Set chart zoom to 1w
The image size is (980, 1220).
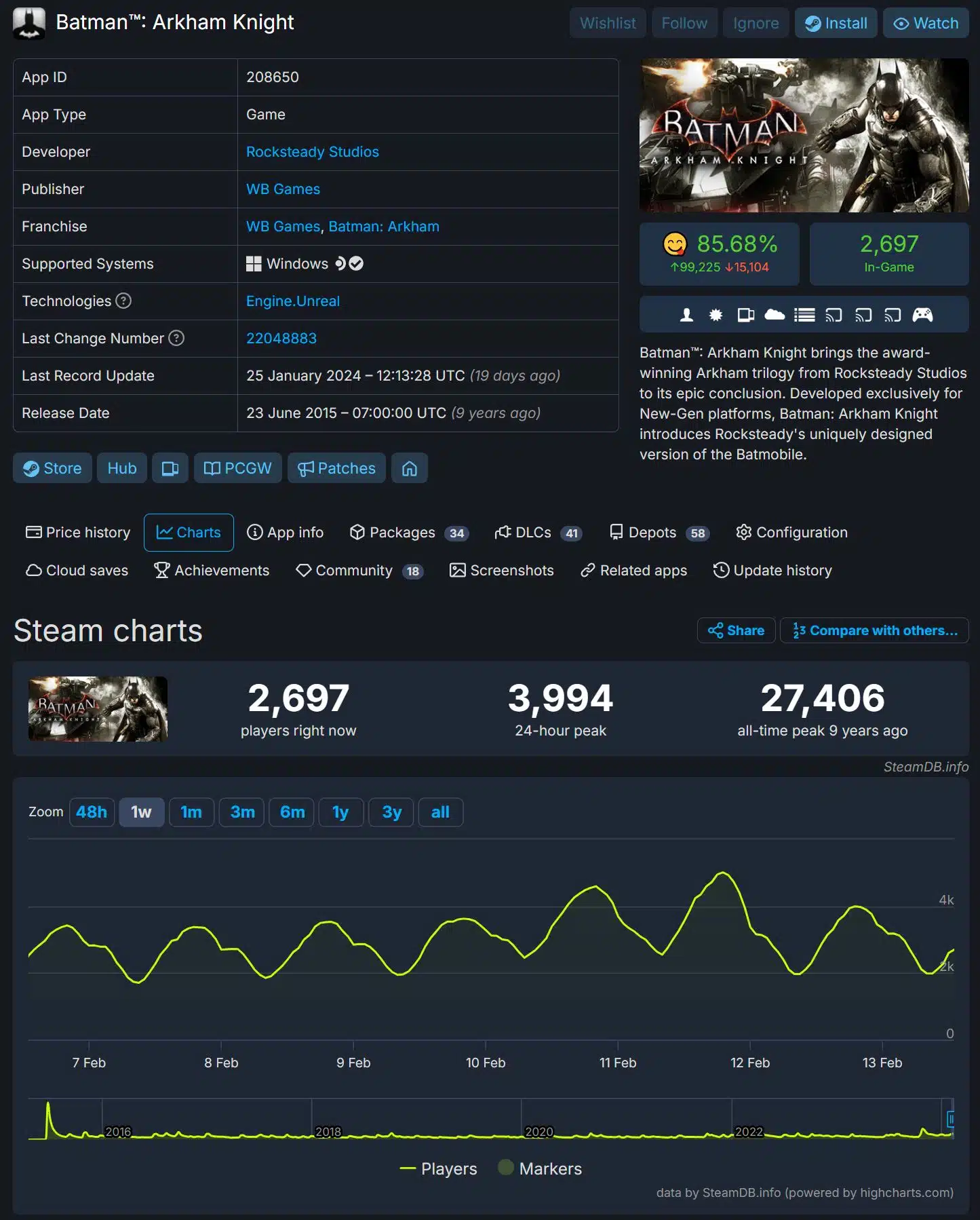point(142,812)
